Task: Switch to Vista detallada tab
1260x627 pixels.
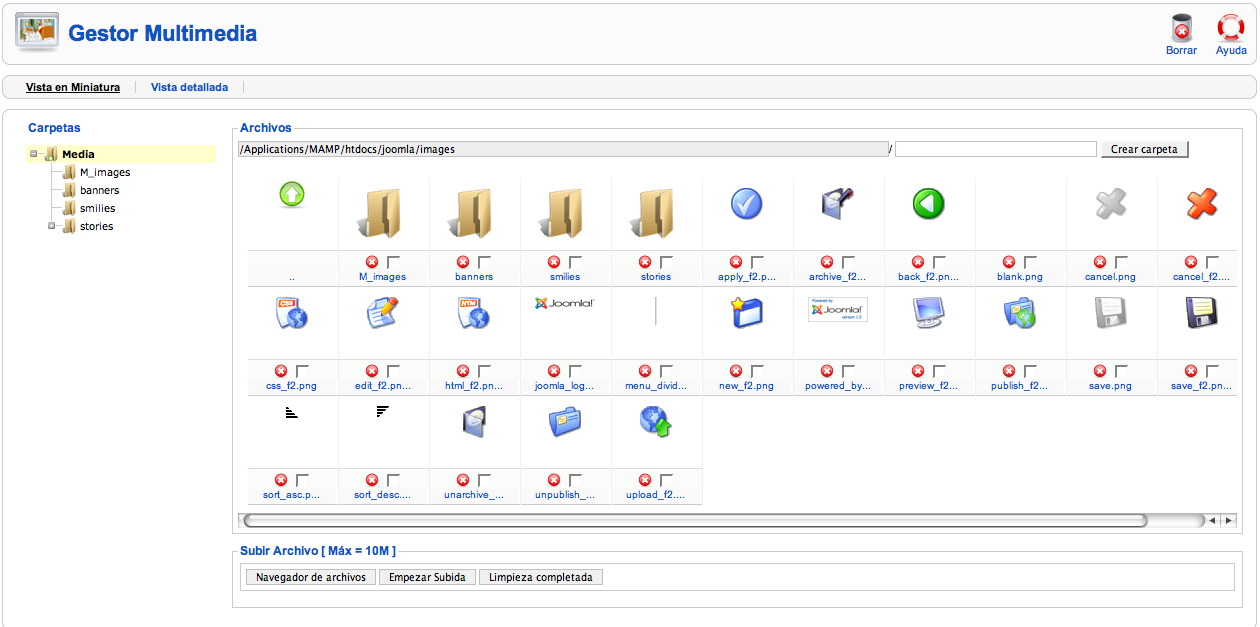Action: coord(189,87)
